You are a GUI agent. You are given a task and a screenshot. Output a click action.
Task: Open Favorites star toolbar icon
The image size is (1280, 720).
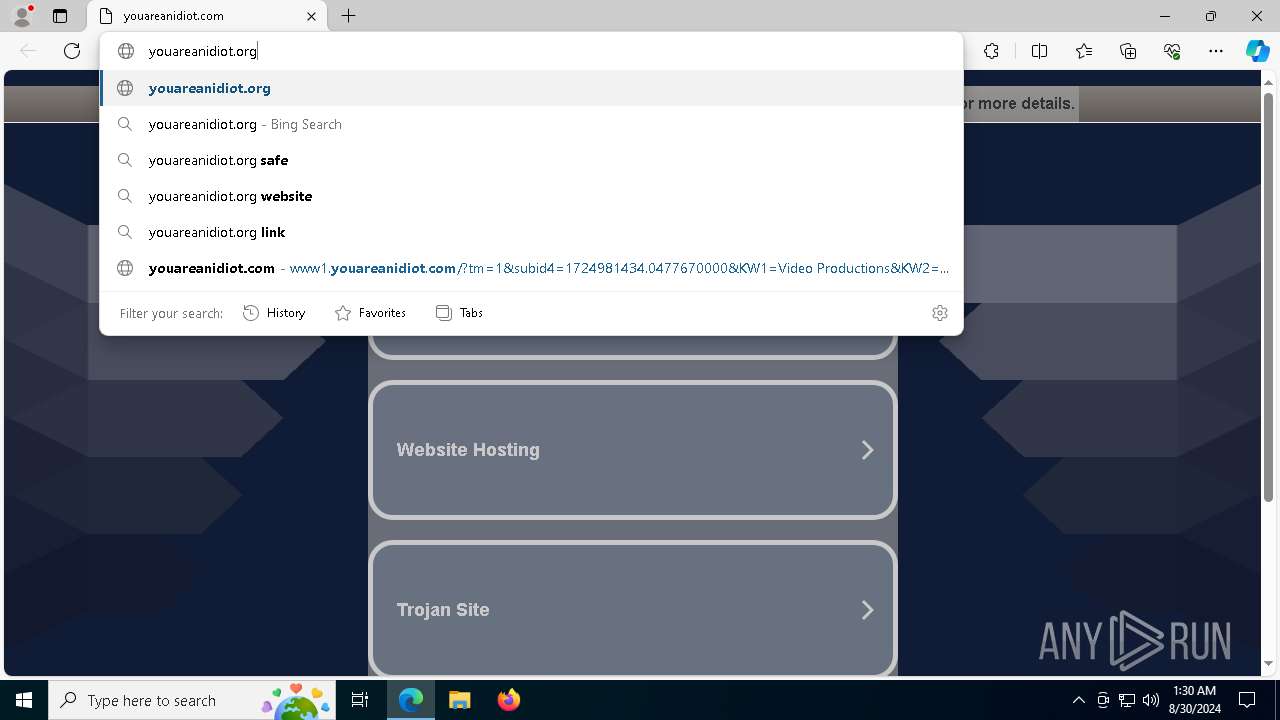coord(1084,51)
